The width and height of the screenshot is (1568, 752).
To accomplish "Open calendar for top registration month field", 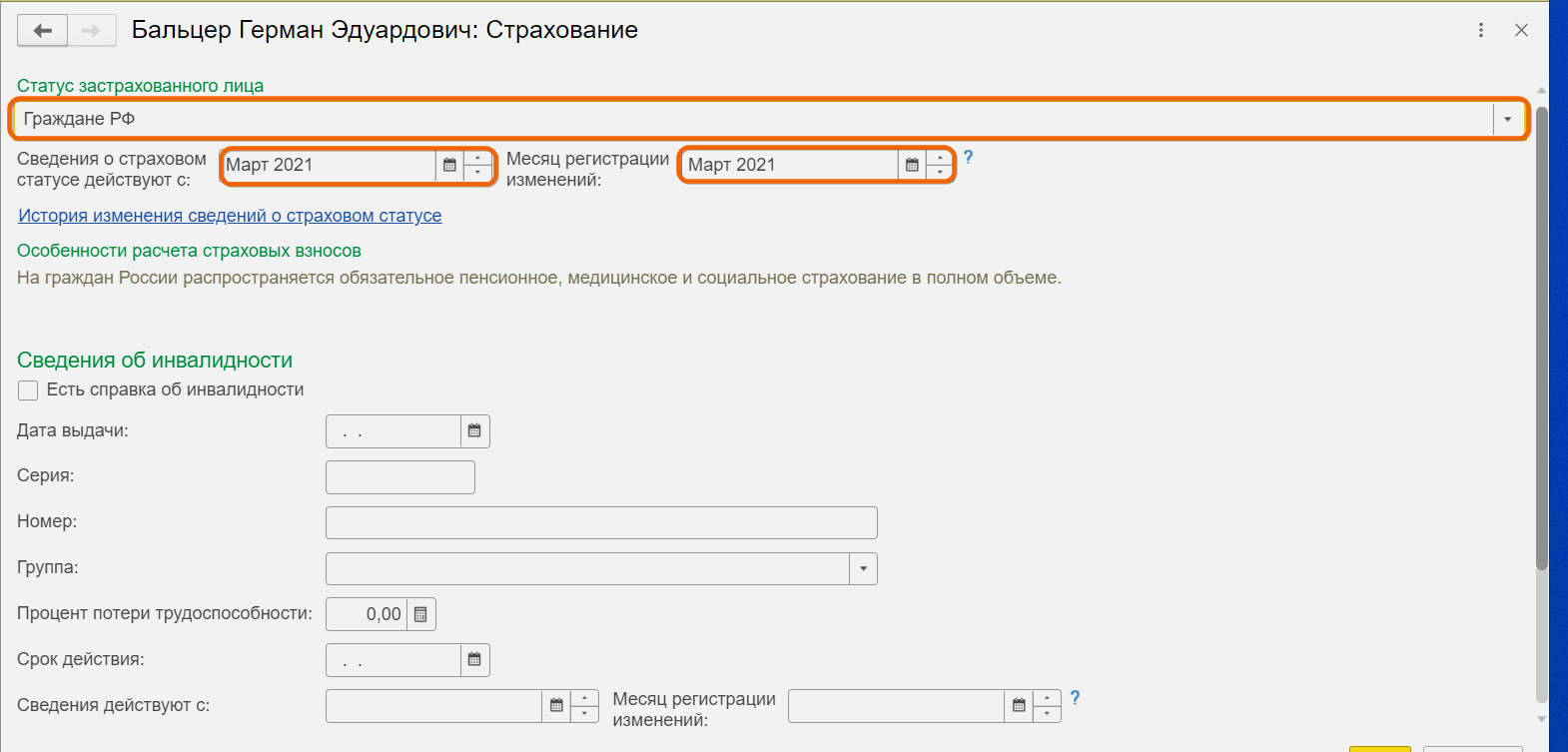I will 912,165.
